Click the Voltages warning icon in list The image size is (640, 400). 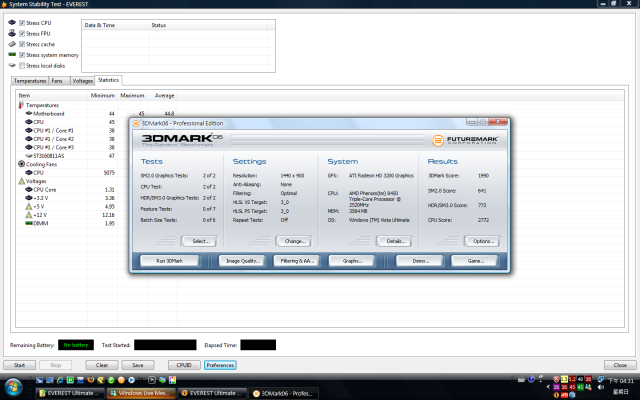coord(22,181)
